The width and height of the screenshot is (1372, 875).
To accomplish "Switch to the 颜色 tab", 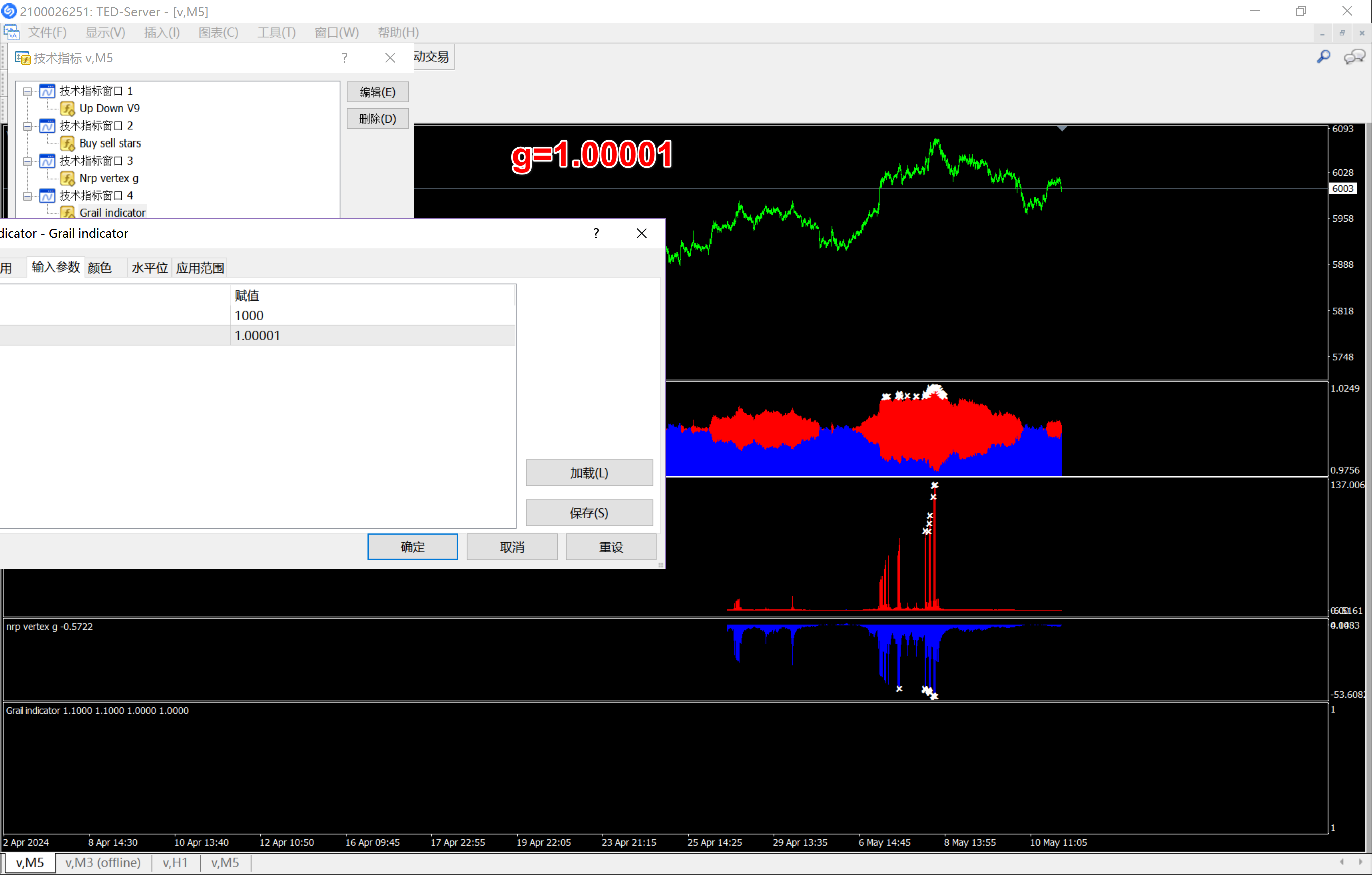I will (100, 268).
